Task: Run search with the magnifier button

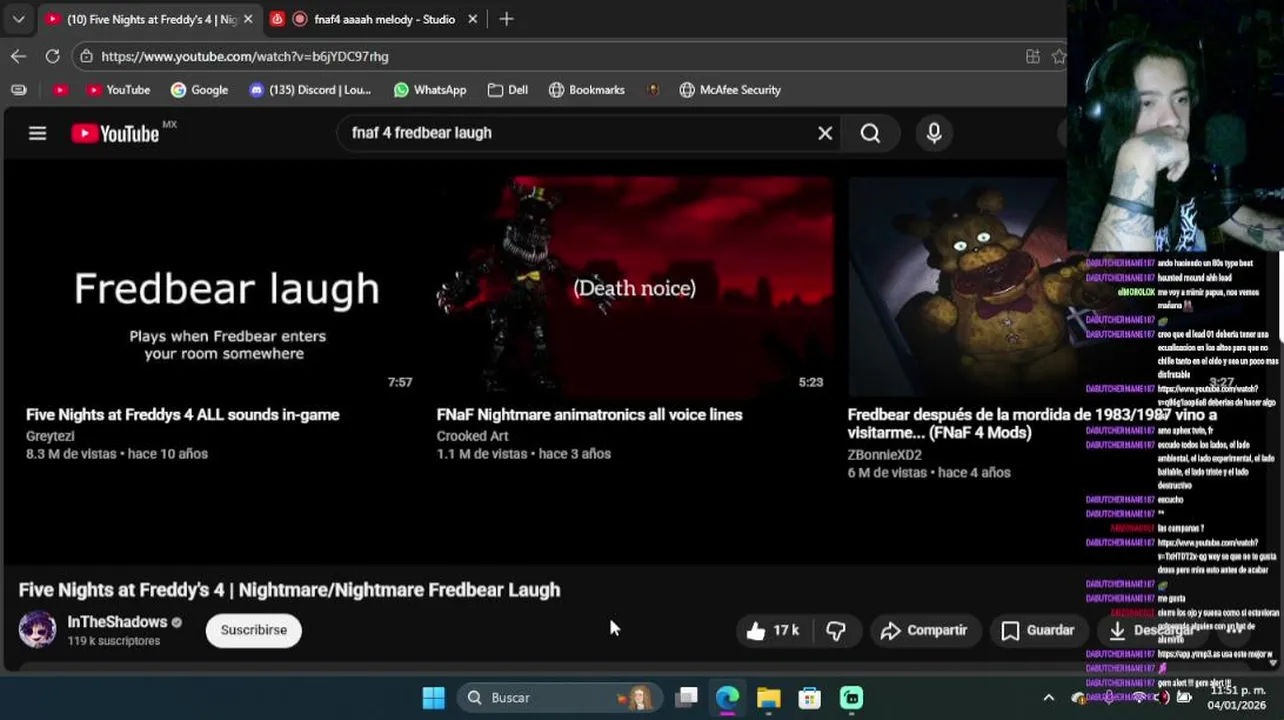Action: (870, 133)
